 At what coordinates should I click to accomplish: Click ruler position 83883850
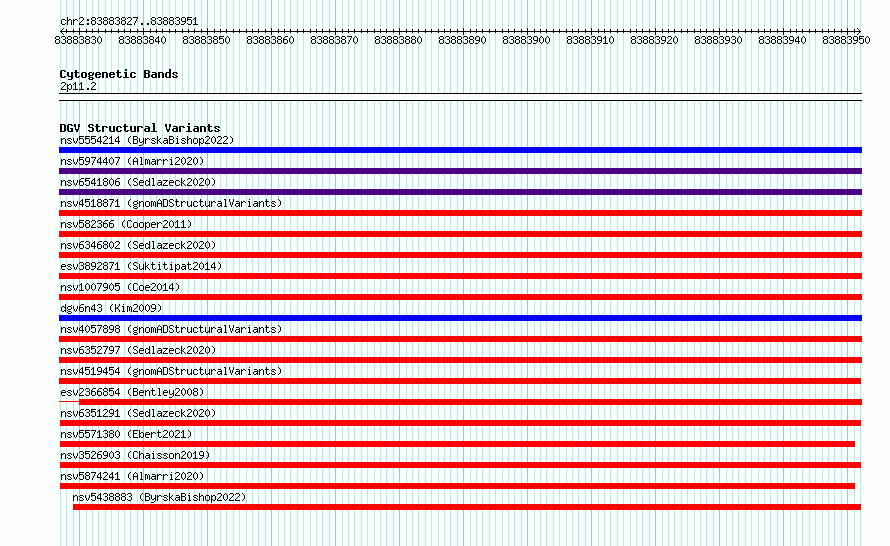[x=207, y=40]
